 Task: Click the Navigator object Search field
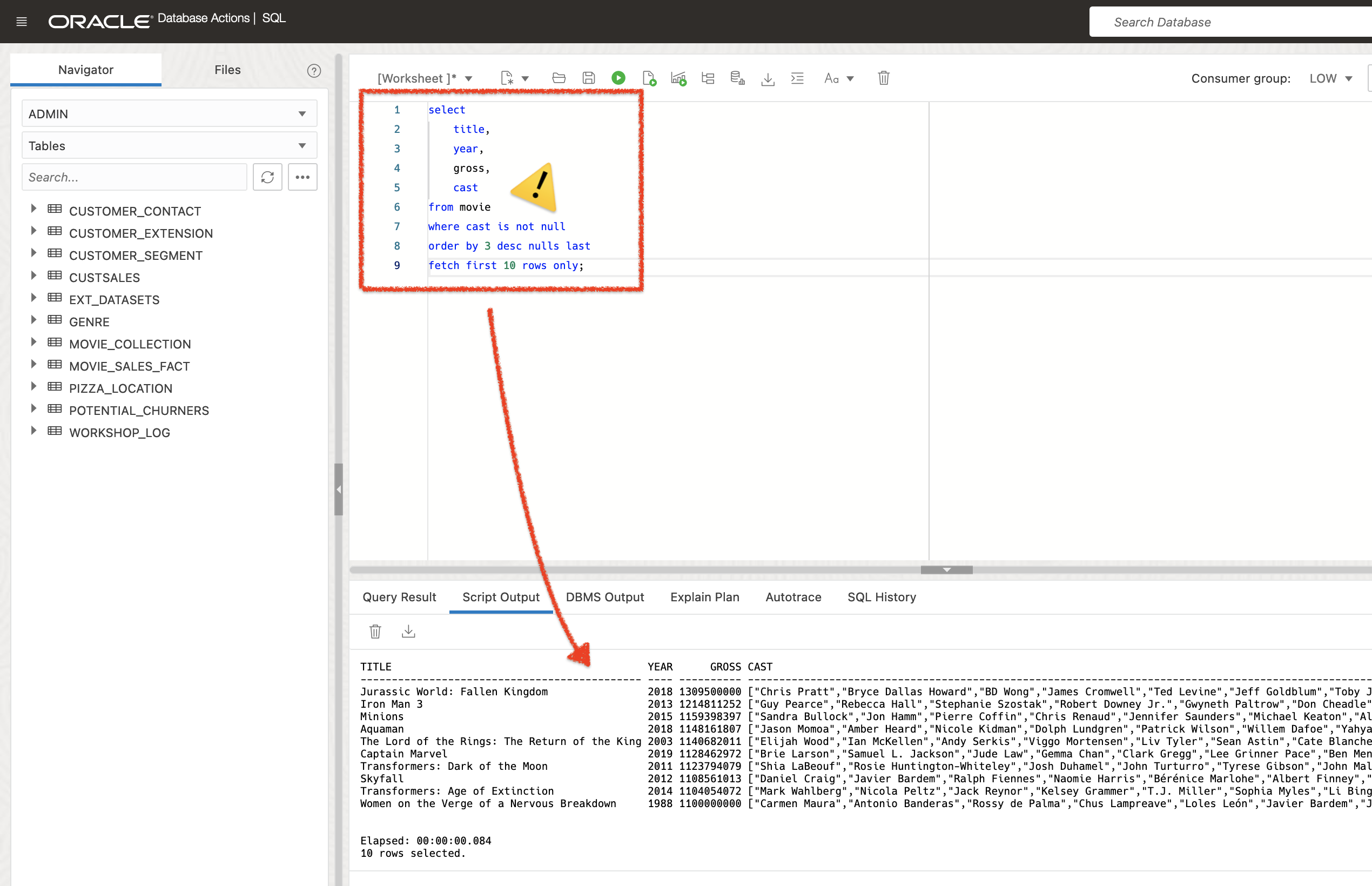[x=134, y=177]
